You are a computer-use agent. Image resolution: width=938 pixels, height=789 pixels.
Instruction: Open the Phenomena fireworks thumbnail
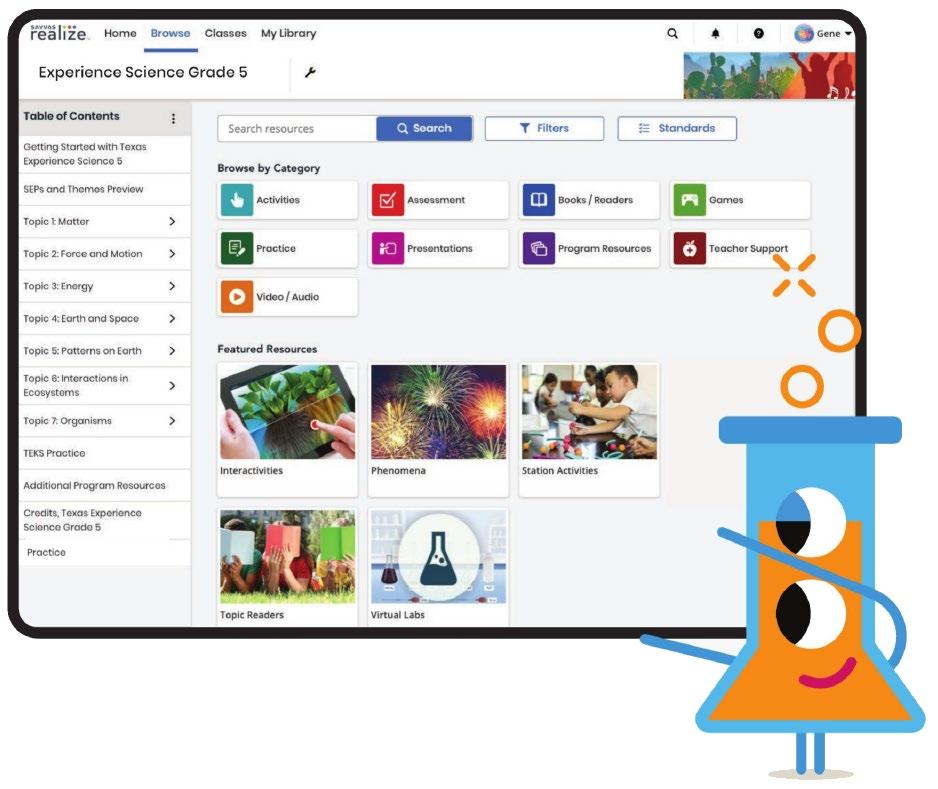tap(438, 412)
